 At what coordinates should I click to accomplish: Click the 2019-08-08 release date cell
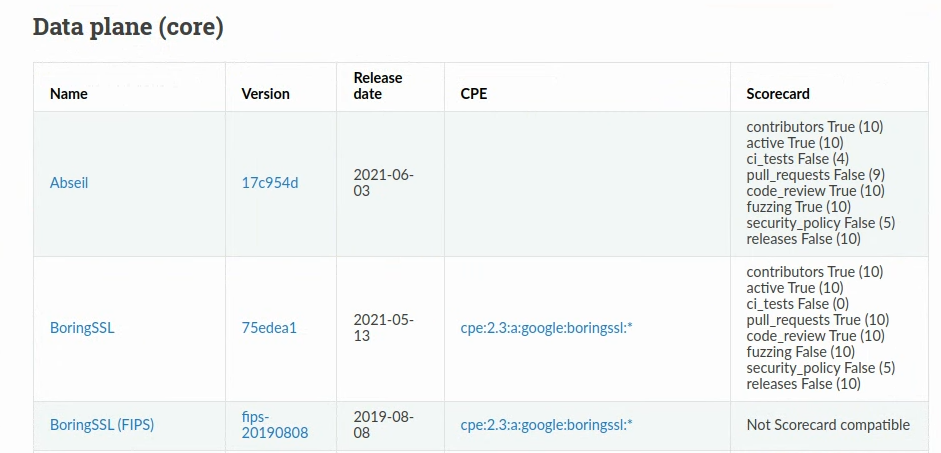(384, 425)
